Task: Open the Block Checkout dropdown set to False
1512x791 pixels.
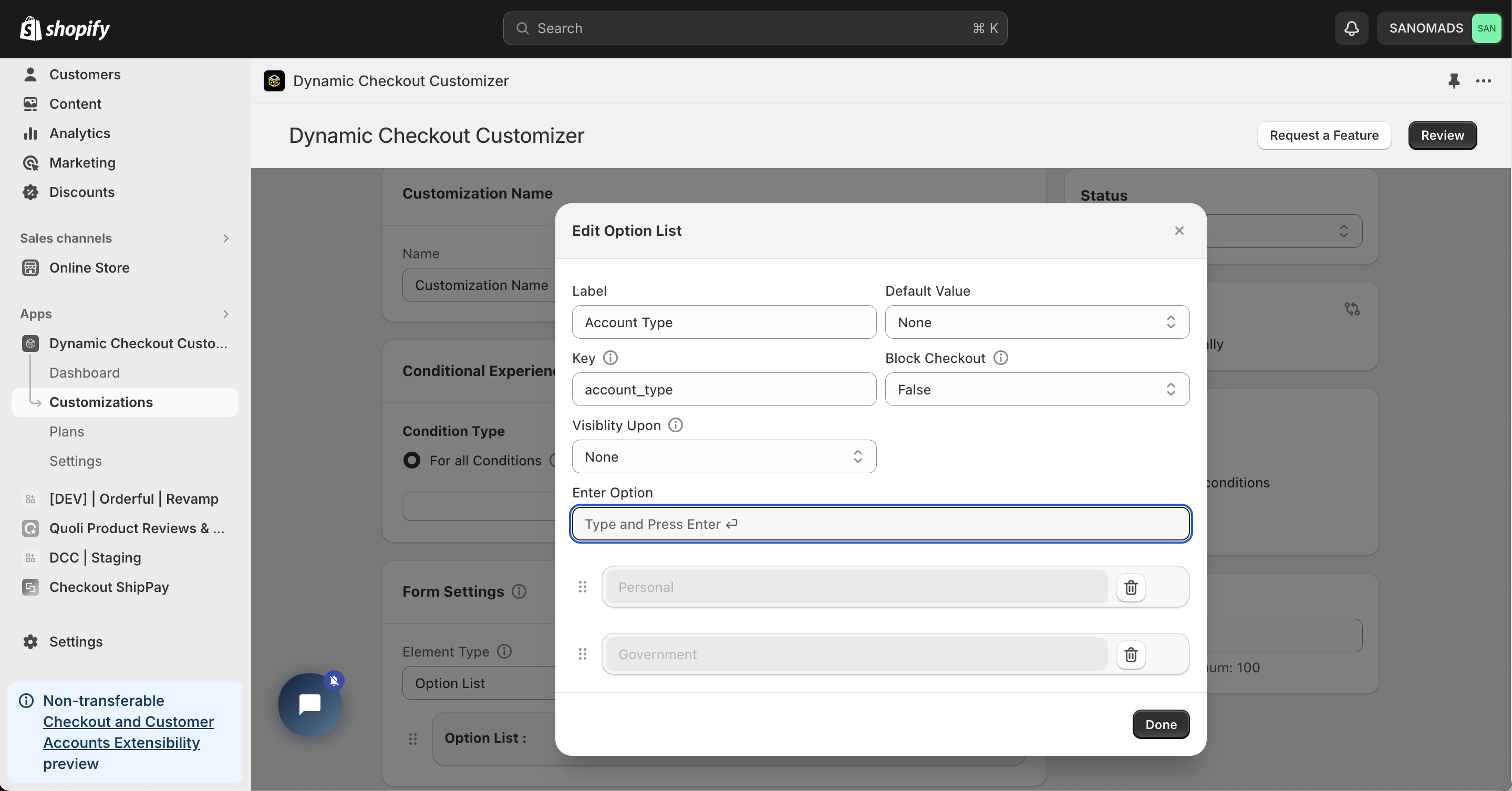Action: click(1037, 390)
